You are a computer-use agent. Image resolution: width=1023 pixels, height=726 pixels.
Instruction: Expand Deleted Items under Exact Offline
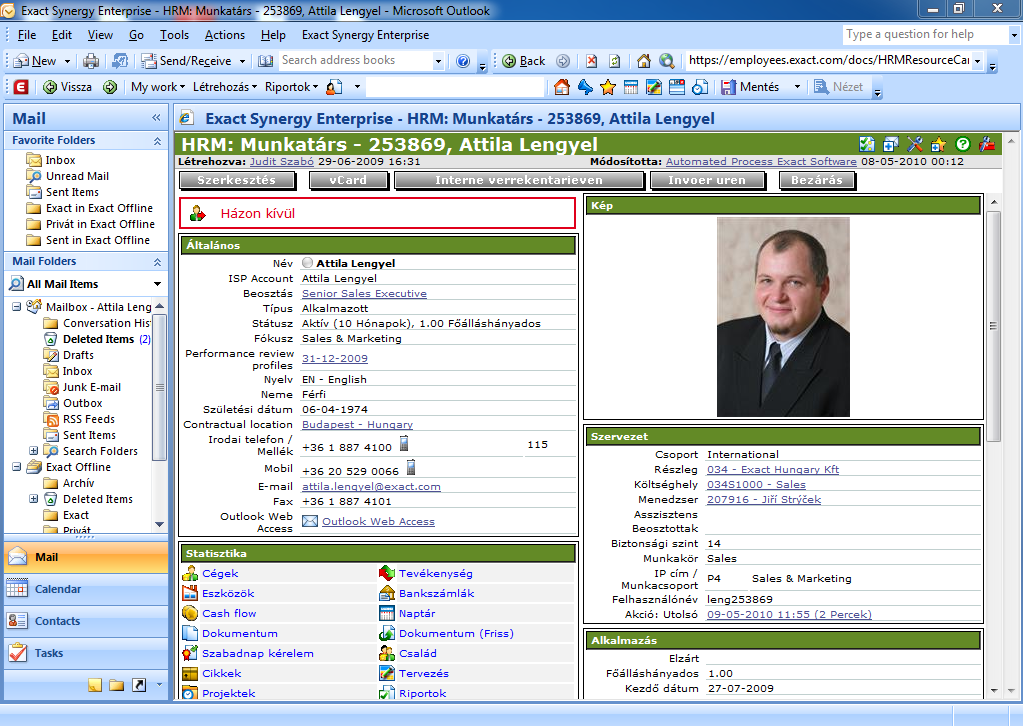33,499
